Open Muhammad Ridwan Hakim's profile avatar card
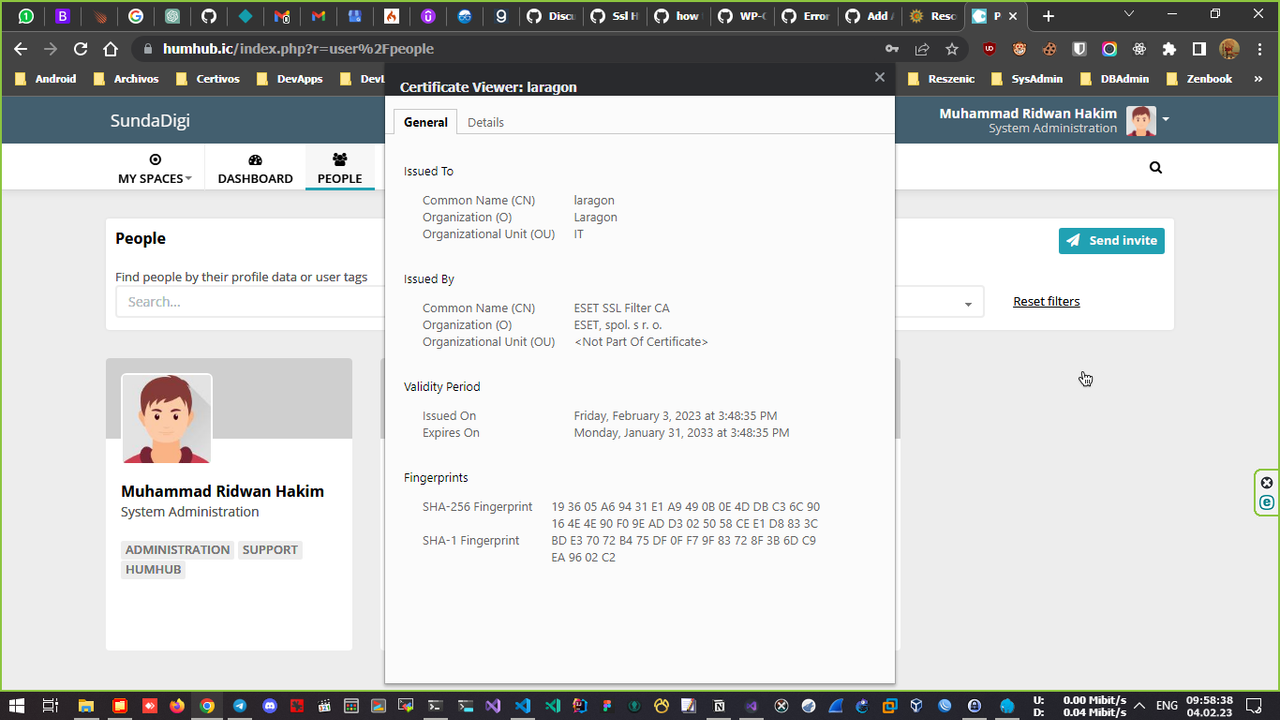 [x=166, y=418]
